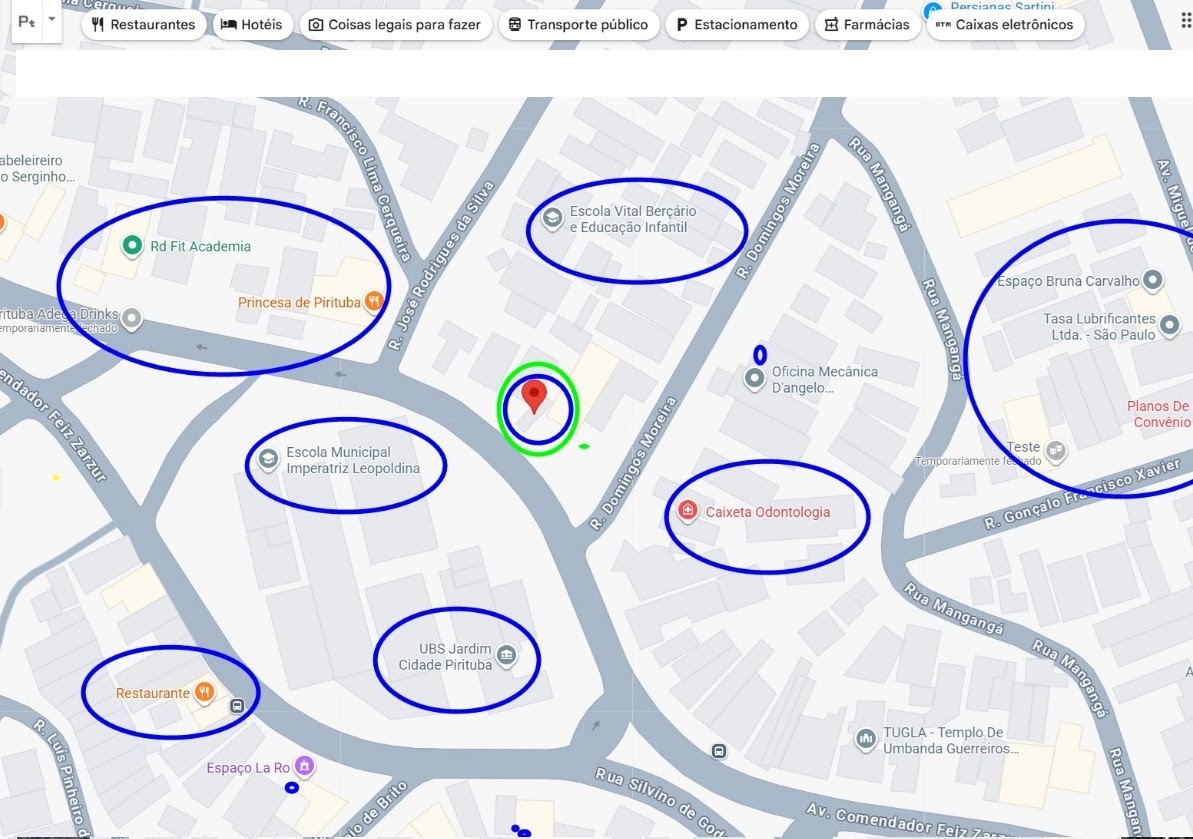Select the Caixas eletrônicos chip

(x=1005, y=24)
